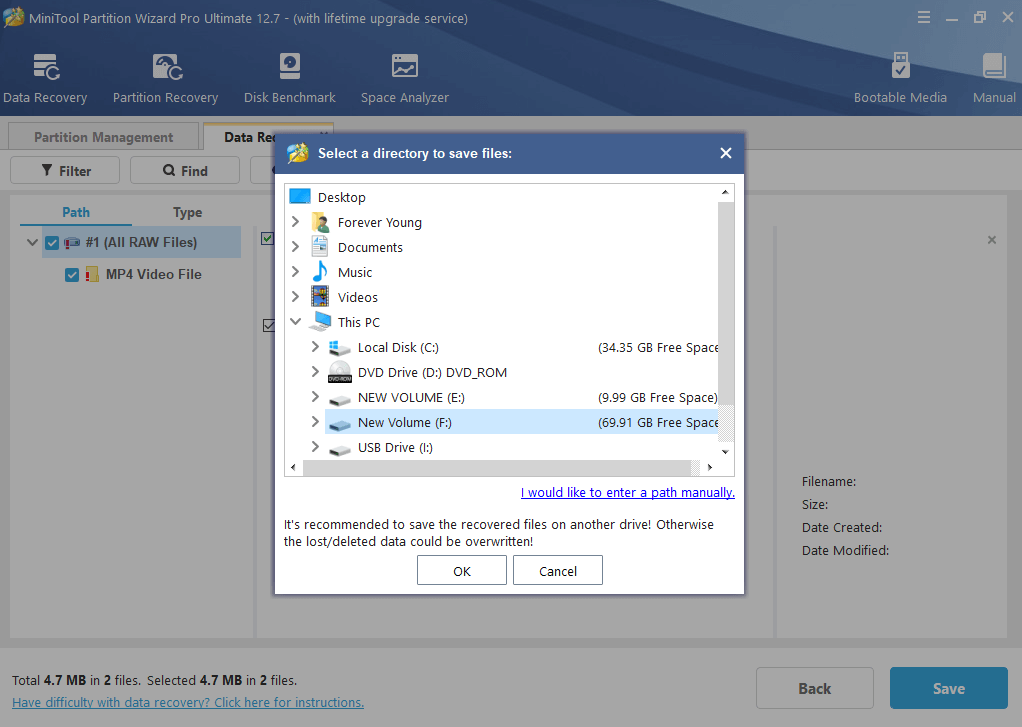Viewport: 1022px width, 727px height.
Task: Select the DVD Drive (D:) disc icon
Action: tap(340, 372)
